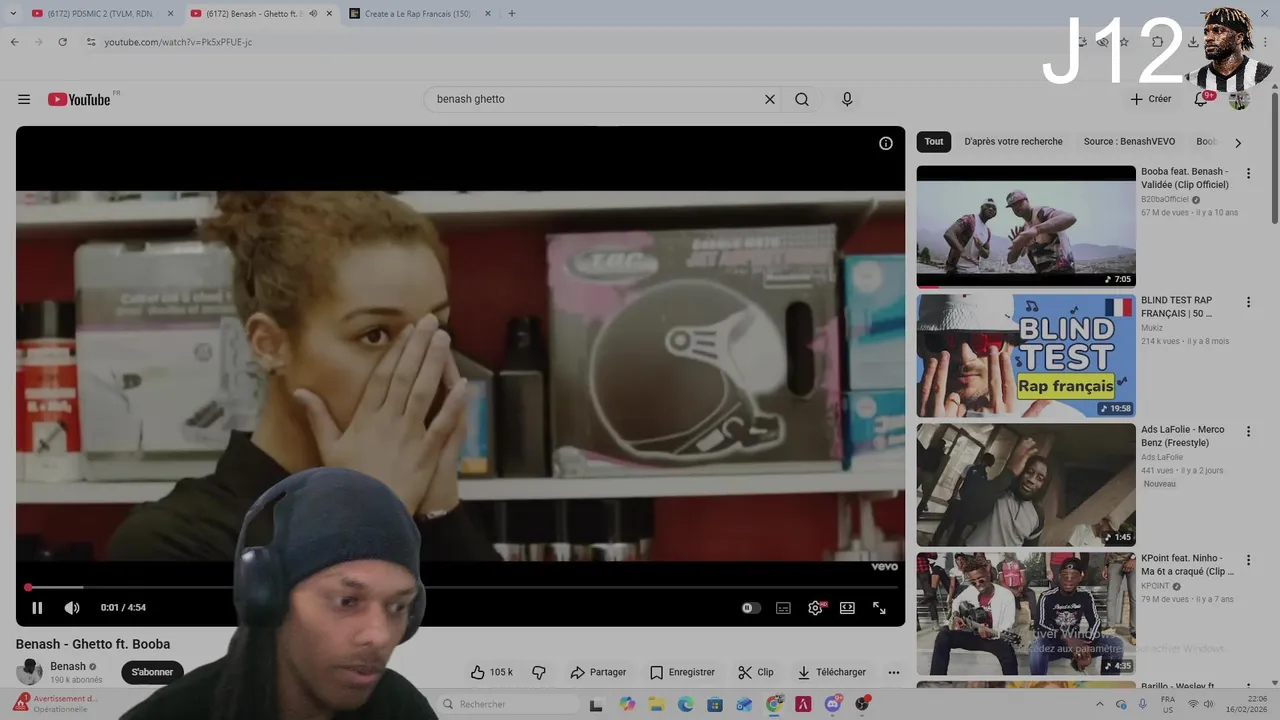
Task: Expand the tab search dropdown arrow
Action: point(13,14)
